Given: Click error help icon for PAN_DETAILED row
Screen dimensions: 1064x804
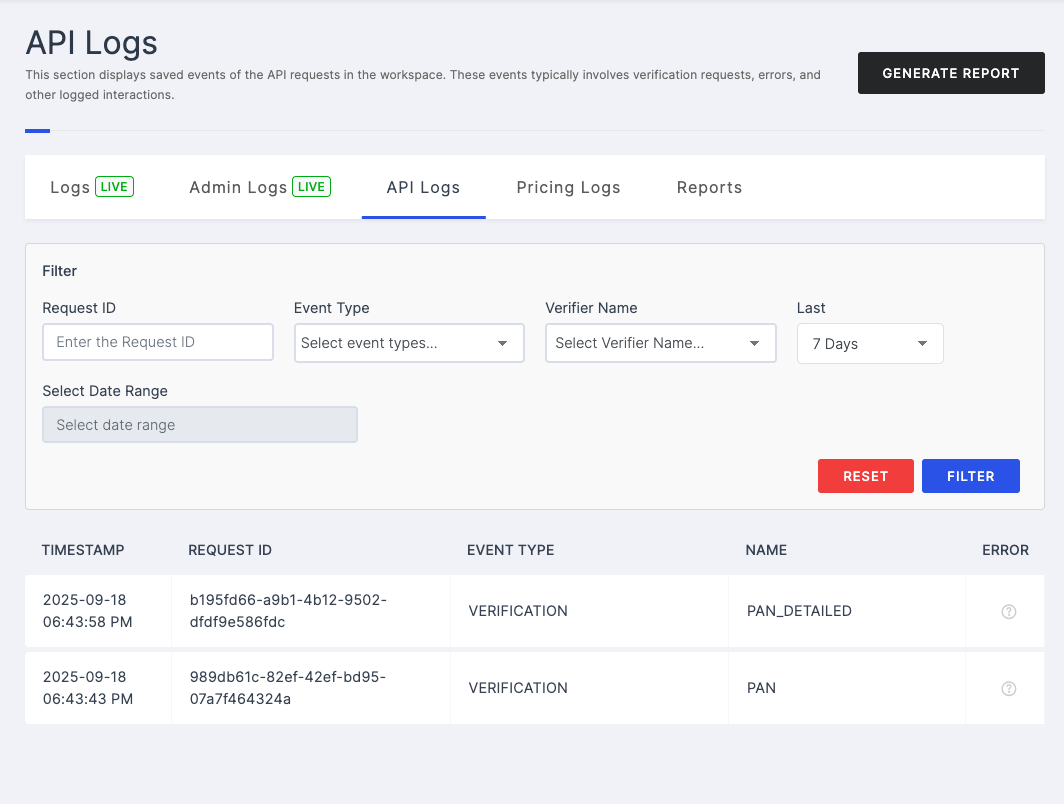Looking at the screenshot, I should tap(1008, 612).
